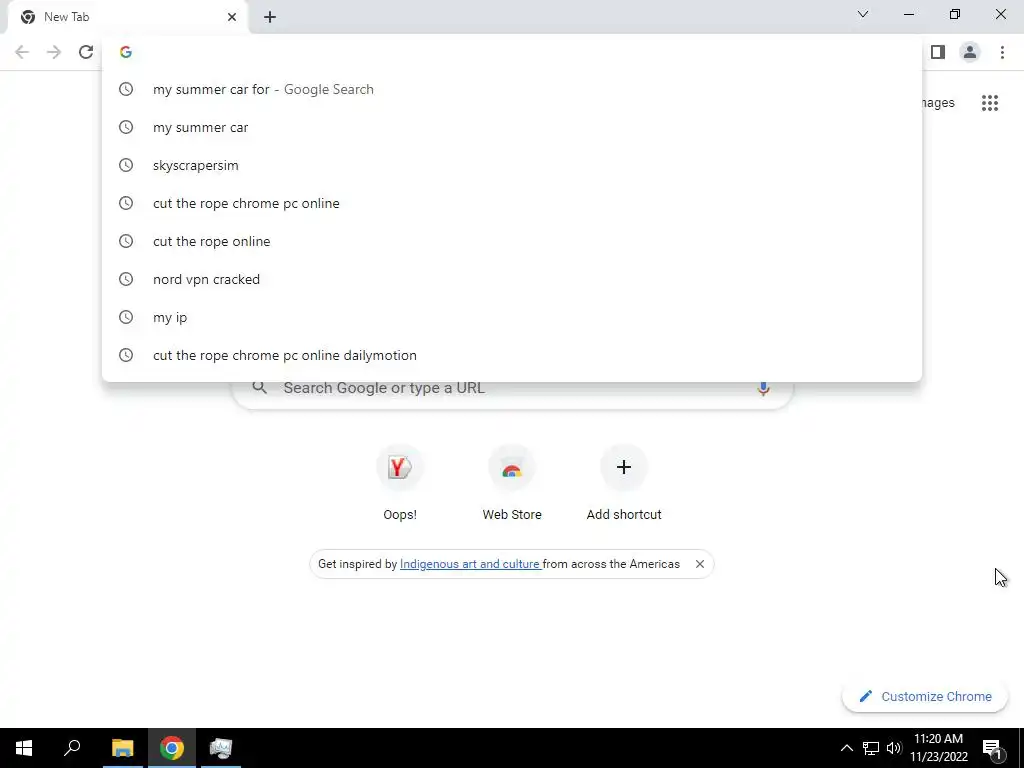Open 'Indigenous art and culture' link
The height and width of the screenshot is (768, 1024).
point(470,564)
